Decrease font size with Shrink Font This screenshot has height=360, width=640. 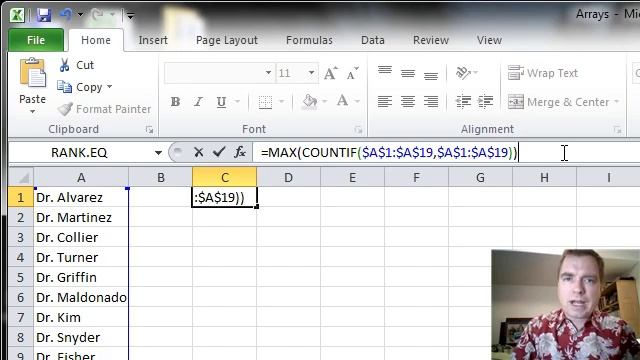pos(352,73)
